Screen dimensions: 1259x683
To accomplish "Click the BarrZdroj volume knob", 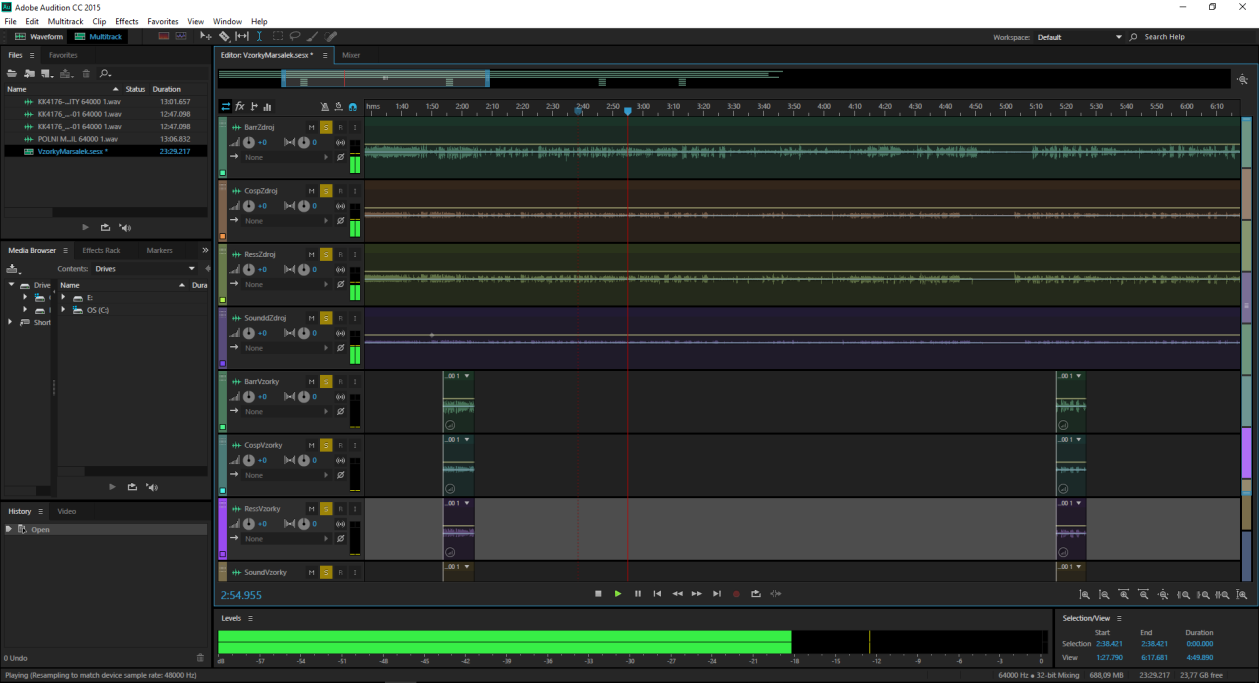I will click(x=249, y=142).
